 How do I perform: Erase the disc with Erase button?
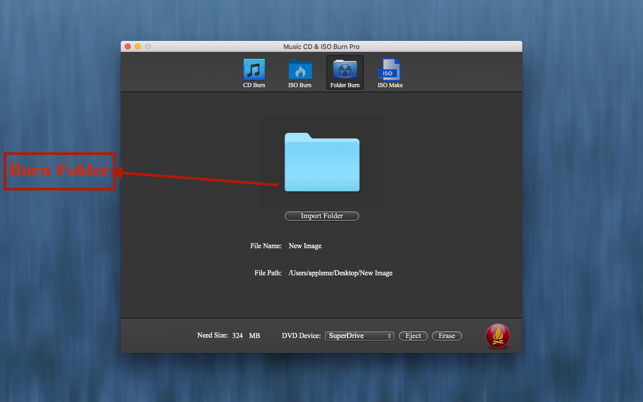(447, 336)
